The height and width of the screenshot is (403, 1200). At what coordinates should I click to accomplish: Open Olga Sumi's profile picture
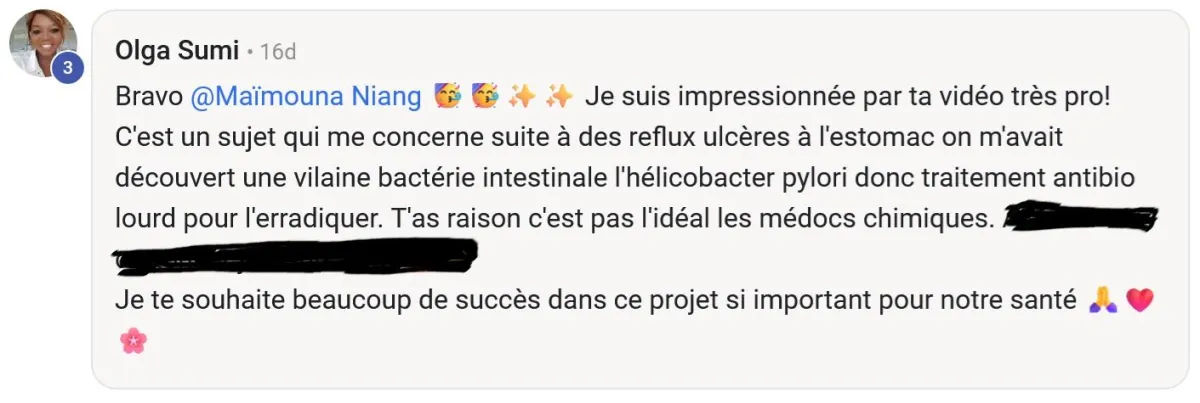point(44,44)
